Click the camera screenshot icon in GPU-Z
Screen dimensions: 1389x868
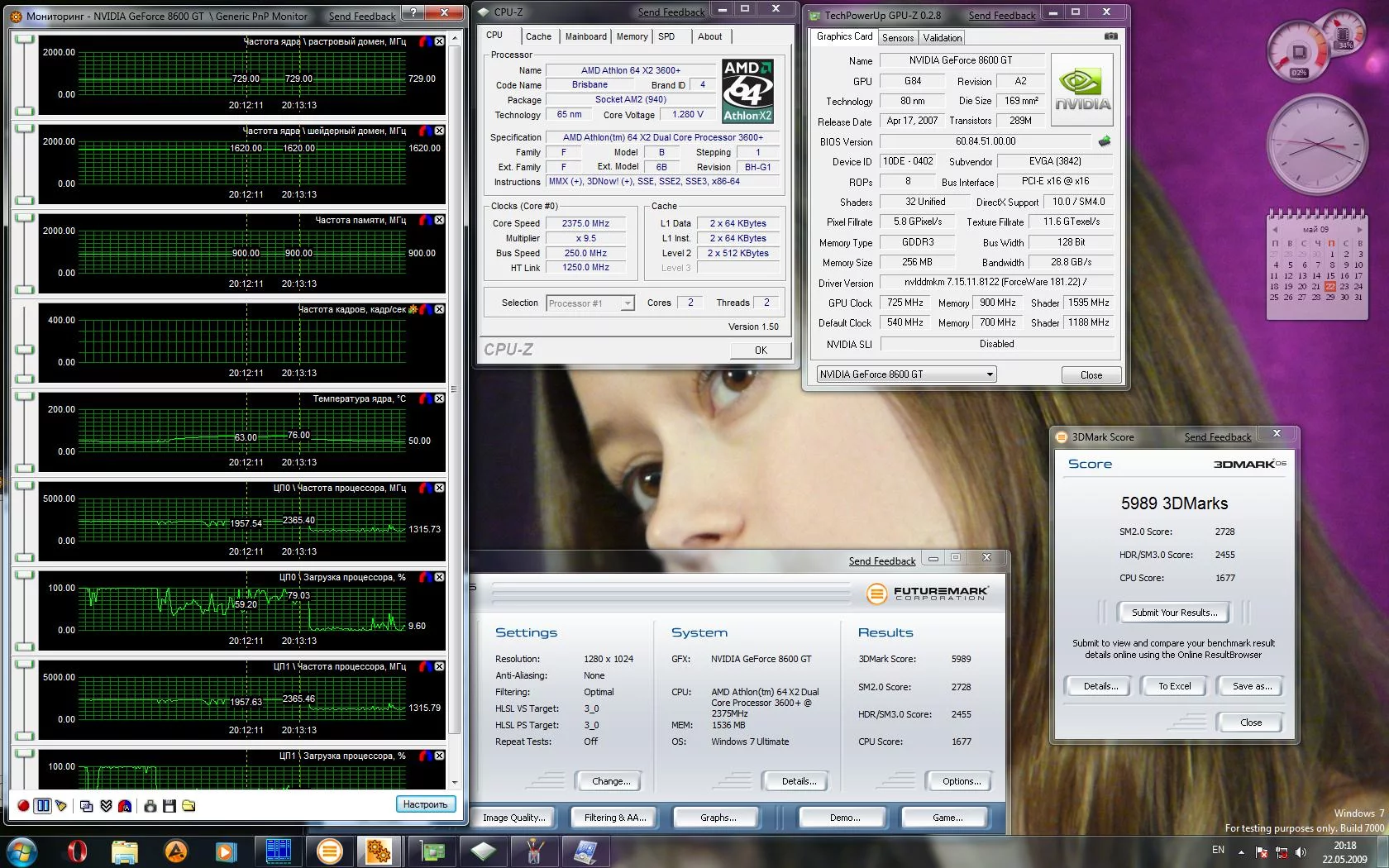1110,36
